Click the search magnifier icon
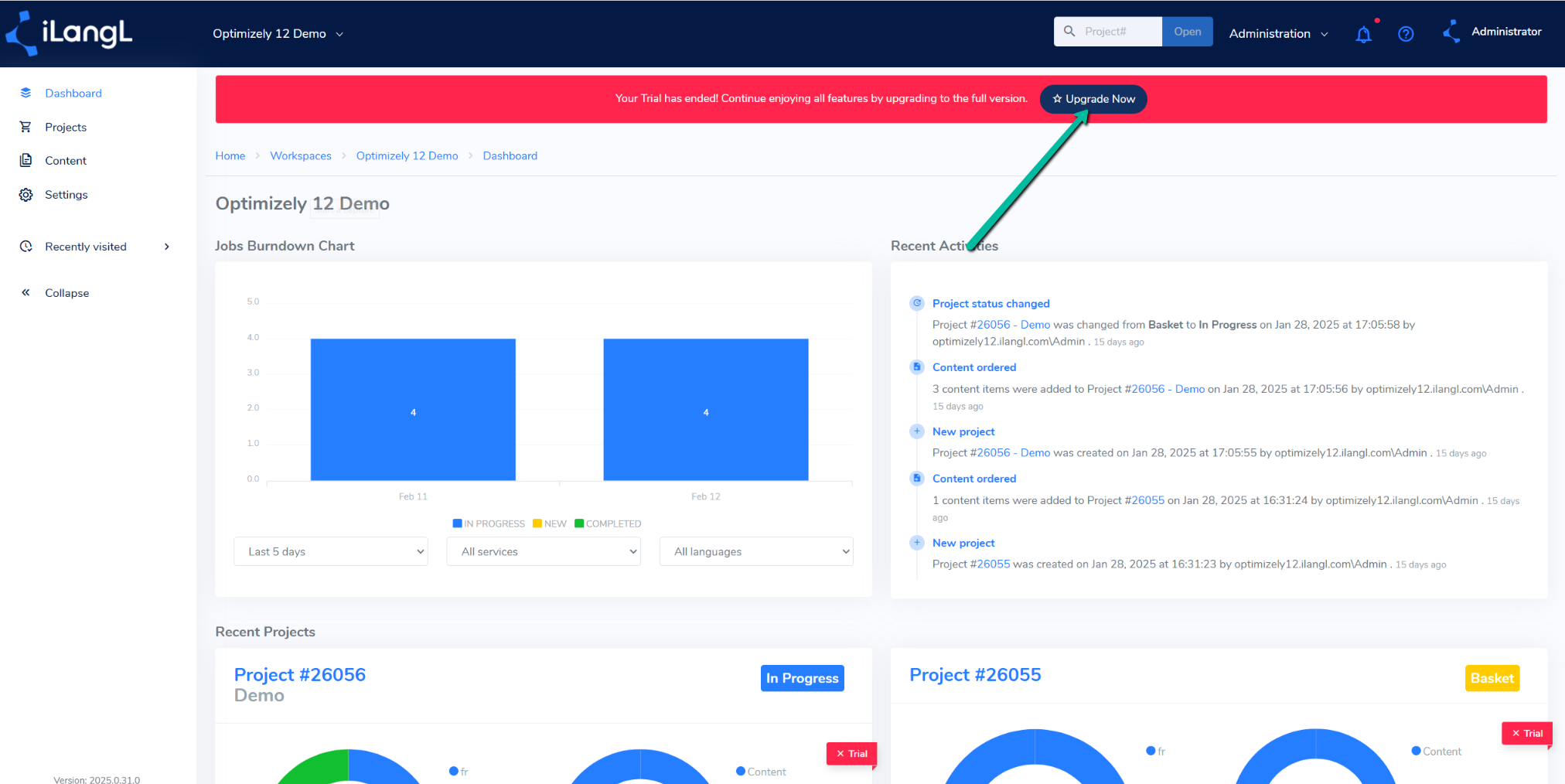 1069,31
